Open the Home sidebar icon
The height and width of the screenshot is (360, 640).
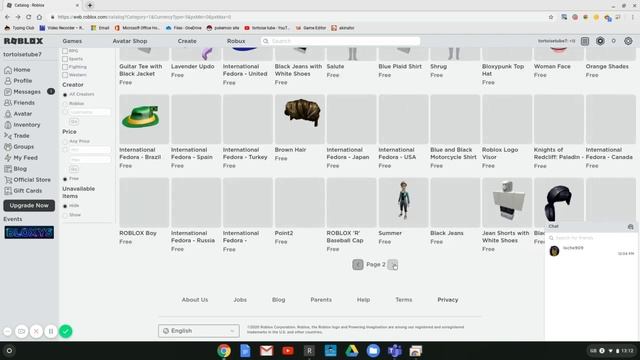pyautogui.click(x=8, y=70)
